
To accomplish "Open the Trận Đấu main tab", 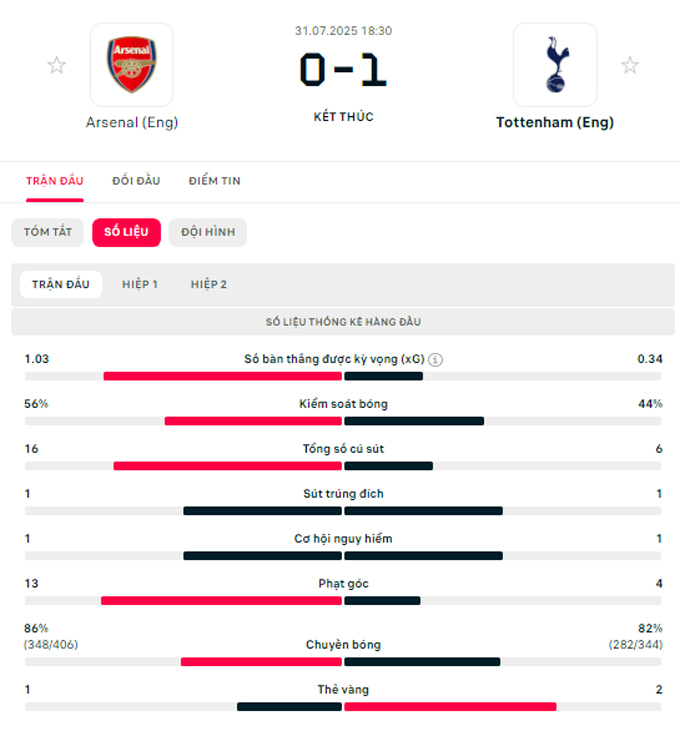I will click(x=55, y=181).
